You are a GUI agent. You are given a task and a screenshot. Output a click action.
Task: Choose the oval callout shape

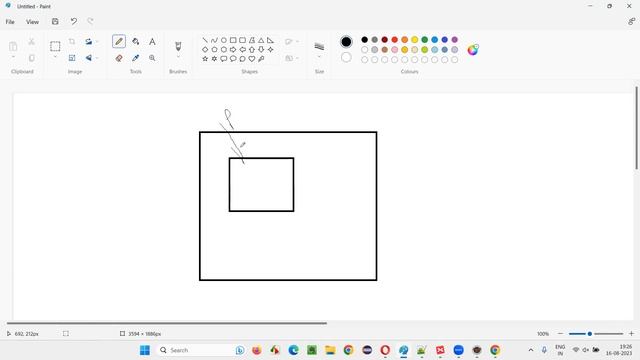[x=233, y=59]
